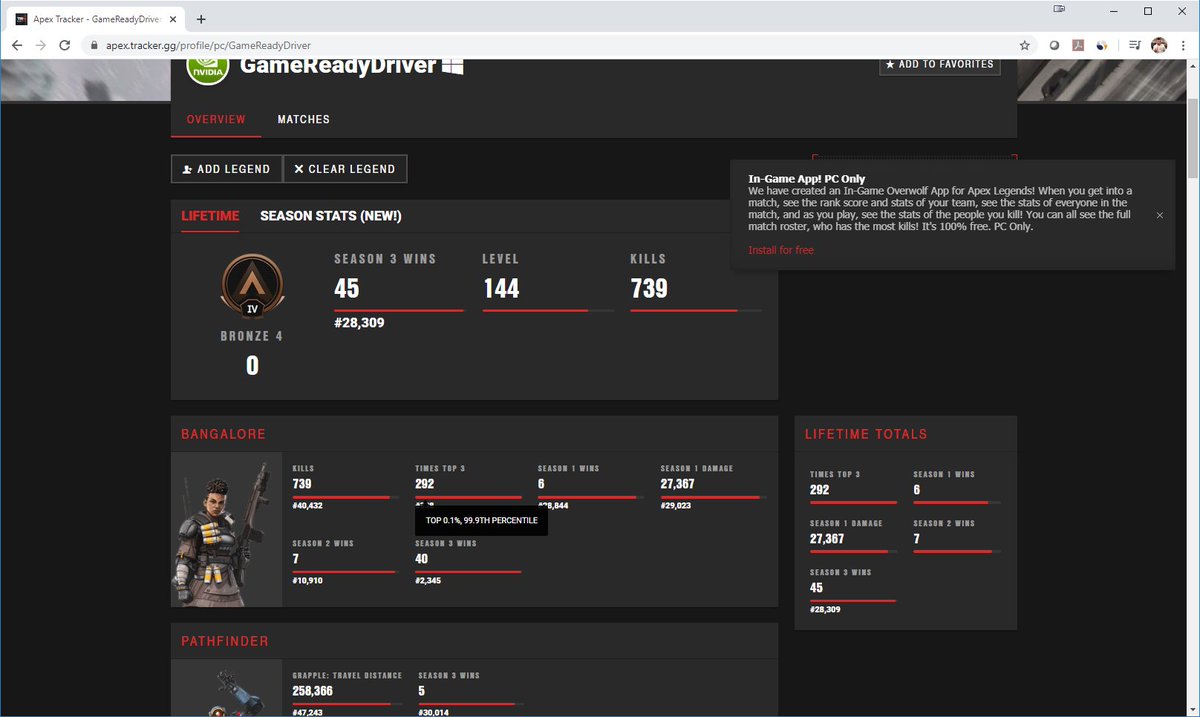Go forward to next page
This screenshot has width=1200, height=717.
click(x=40, y=45)
